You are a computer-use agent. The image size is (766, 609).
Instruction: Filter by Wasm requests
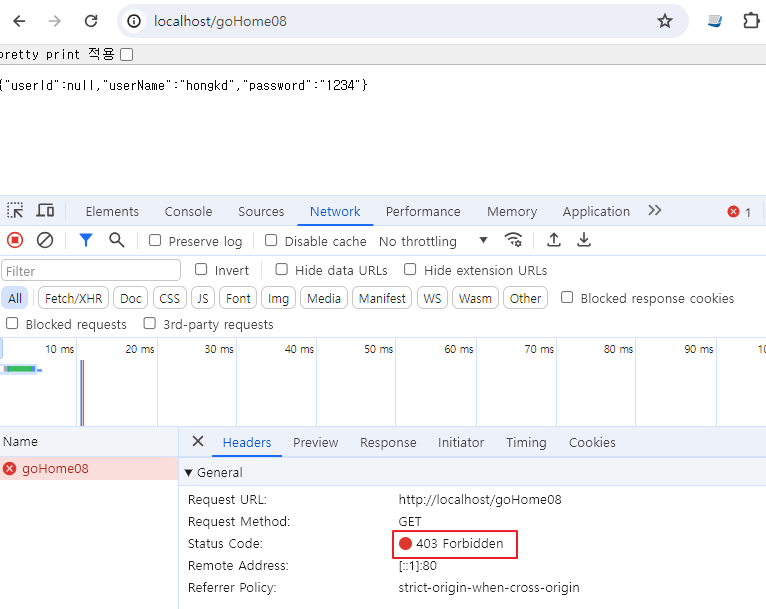click(x=475, y=298)
